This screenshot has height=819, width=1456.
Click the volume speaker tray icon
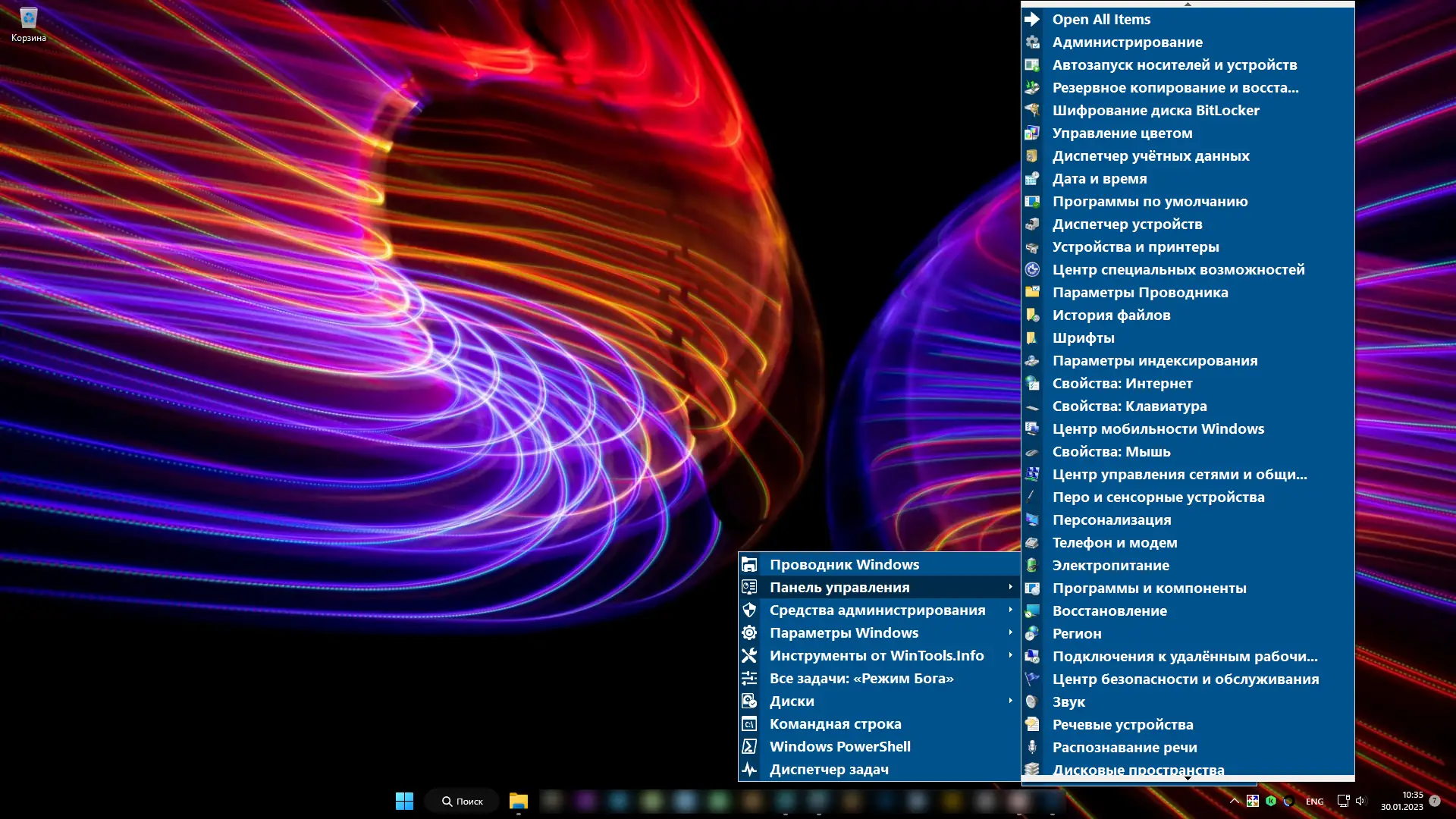(x=1360, y=801)
